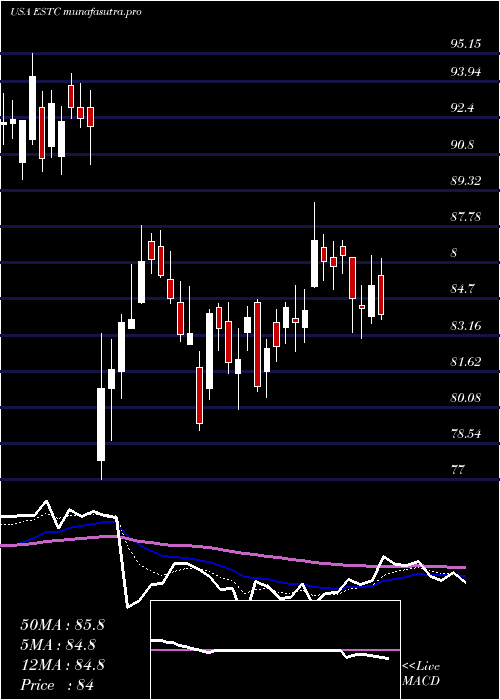Click the tall white candle reaching above 95.15
Screen dimensions: 500x700
[32, 108]
